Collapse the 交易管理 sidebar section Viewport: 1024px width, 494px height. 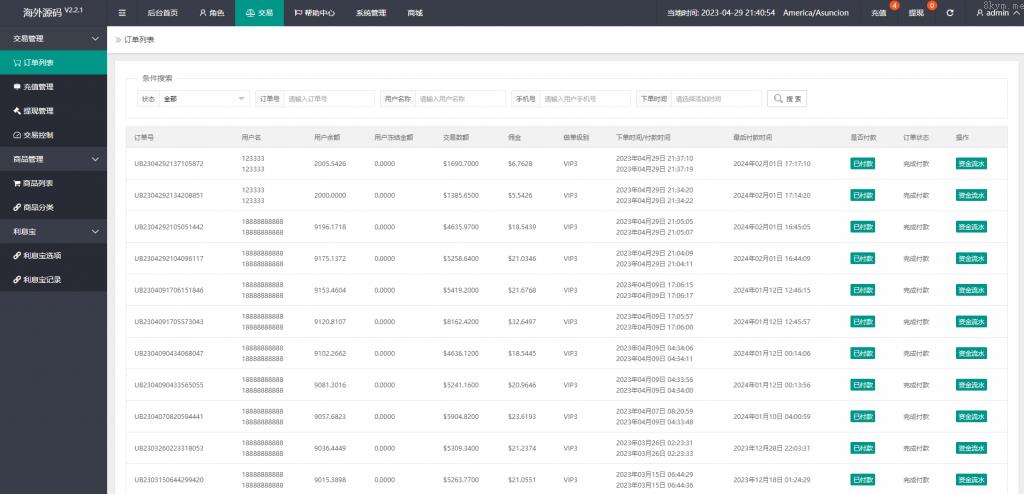95,38
